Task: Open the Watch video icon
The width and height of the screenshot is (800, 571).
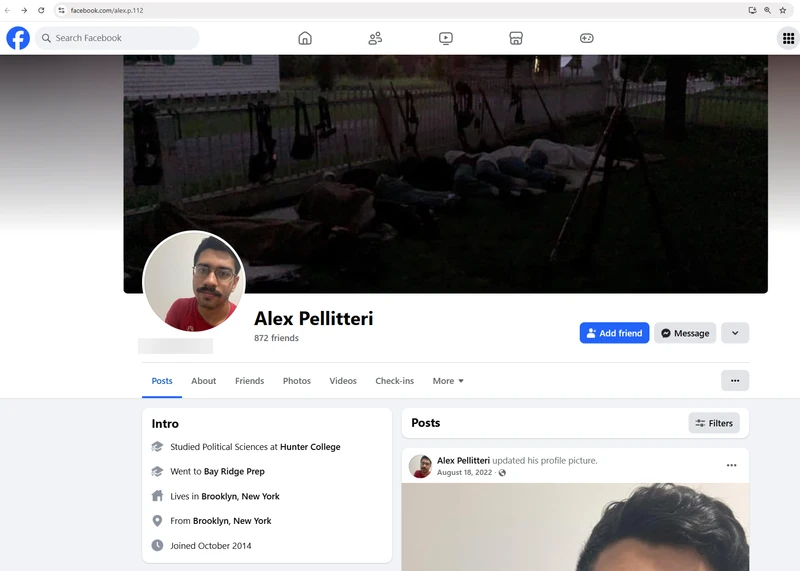Action: click(445, 38)
